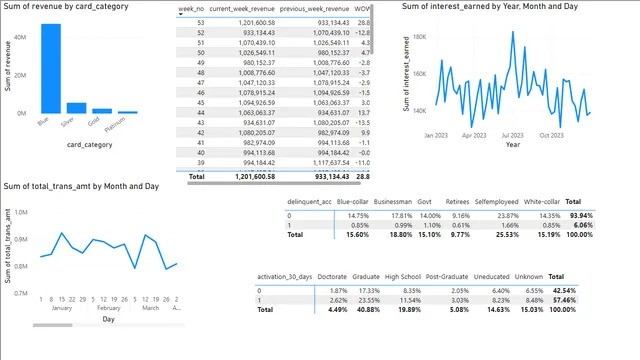The image size is (640, 360).
Task: Click the Govt column header
Action: (424, 202)
